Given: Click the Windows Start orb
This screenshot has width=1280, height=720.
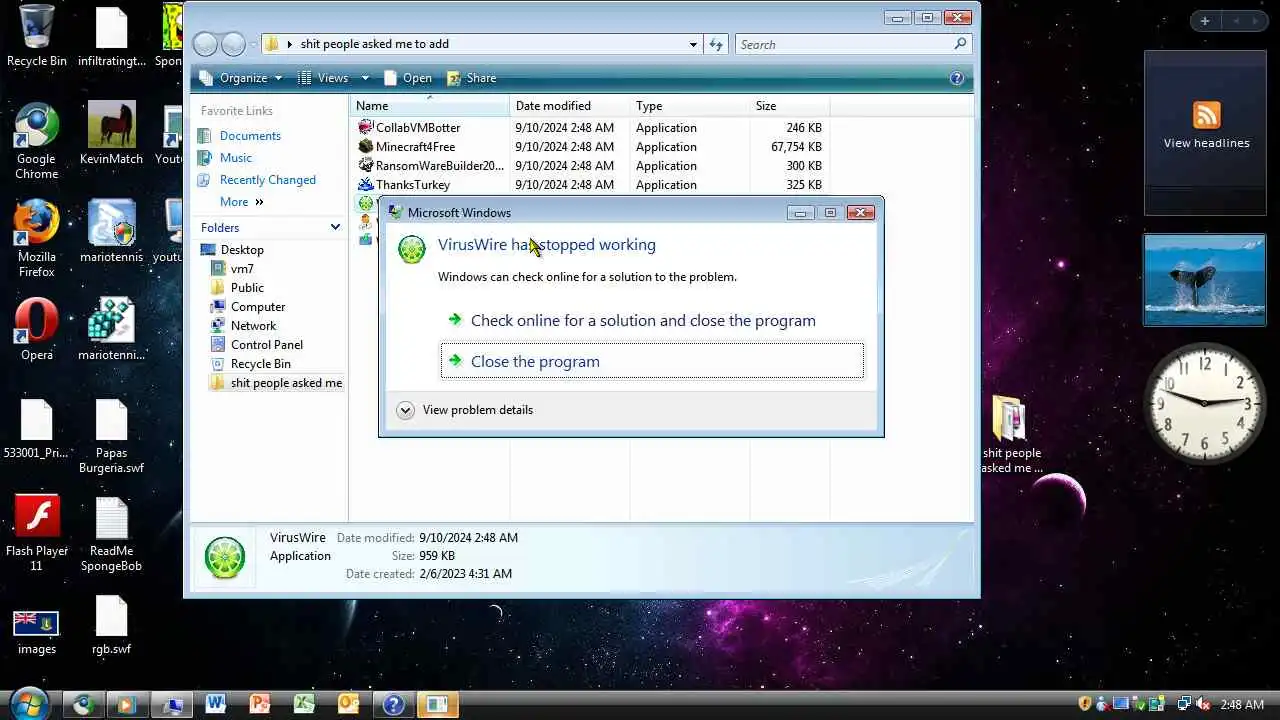Looking at the screenshot, I should click(27, 704).
